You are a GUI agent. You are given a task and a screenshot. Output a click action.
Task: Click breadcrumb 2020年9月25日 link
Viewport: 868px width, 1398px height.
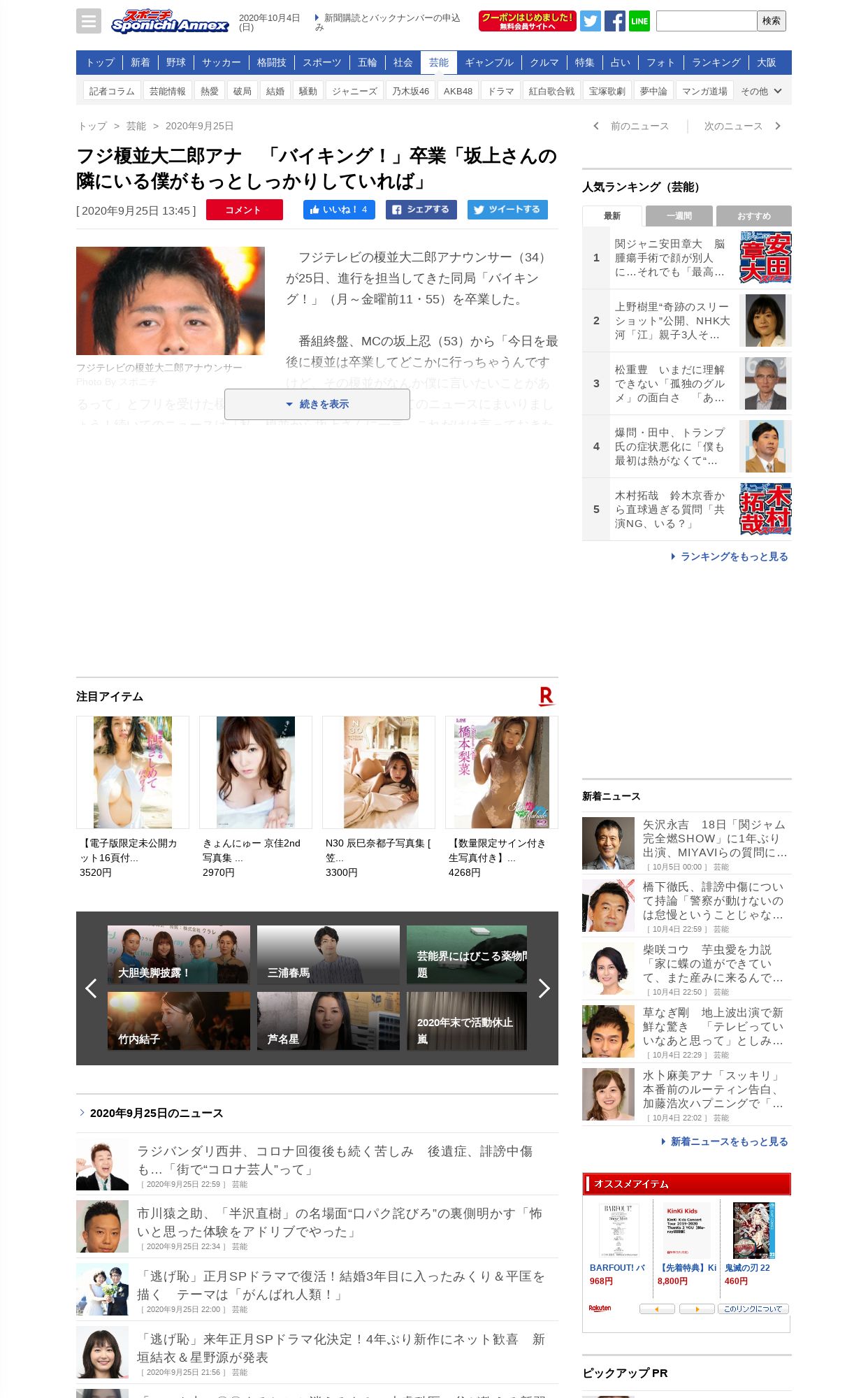pyautogui.click(x=200, y=126)
